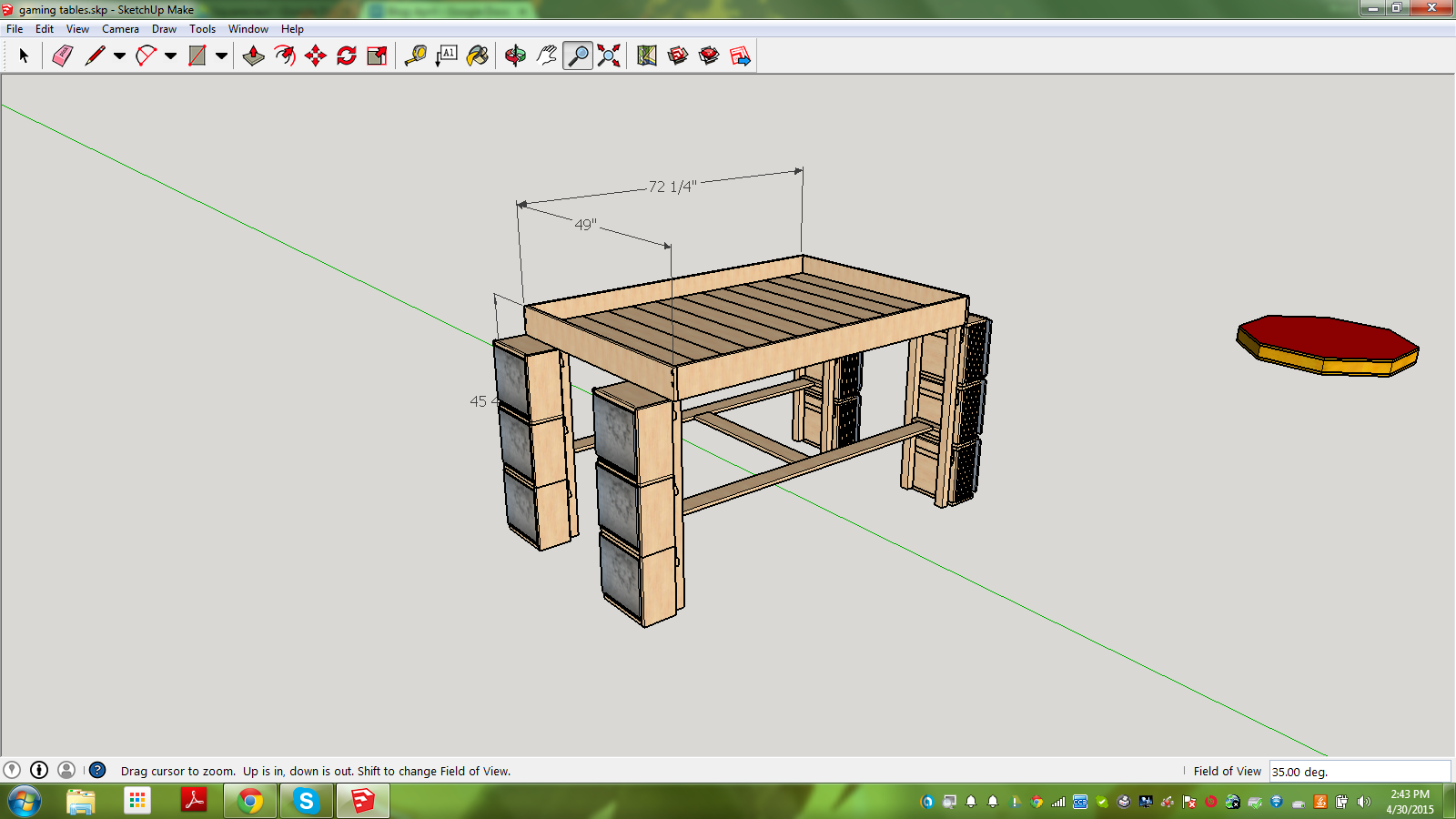Toggle the Instructor help status icon
The image size is (1456, 819).
(97, 770)
